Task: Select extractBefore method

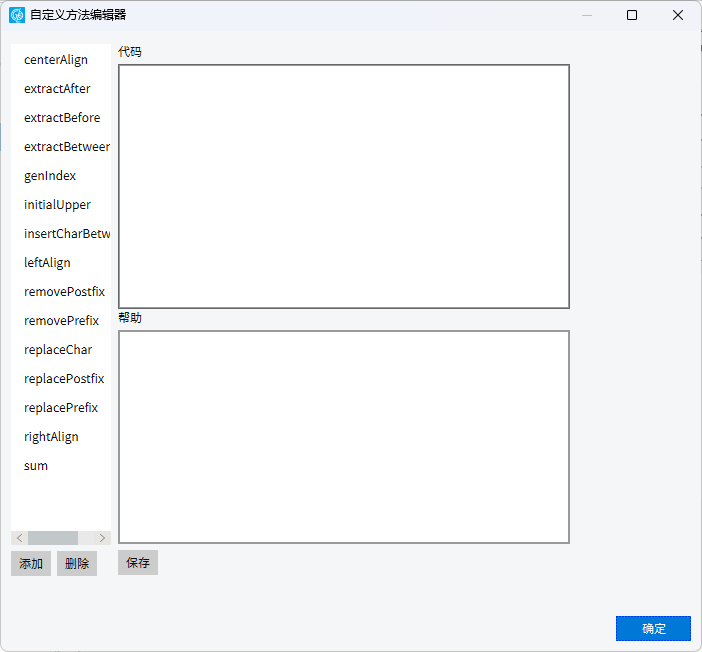Action: tap(61, 118)
